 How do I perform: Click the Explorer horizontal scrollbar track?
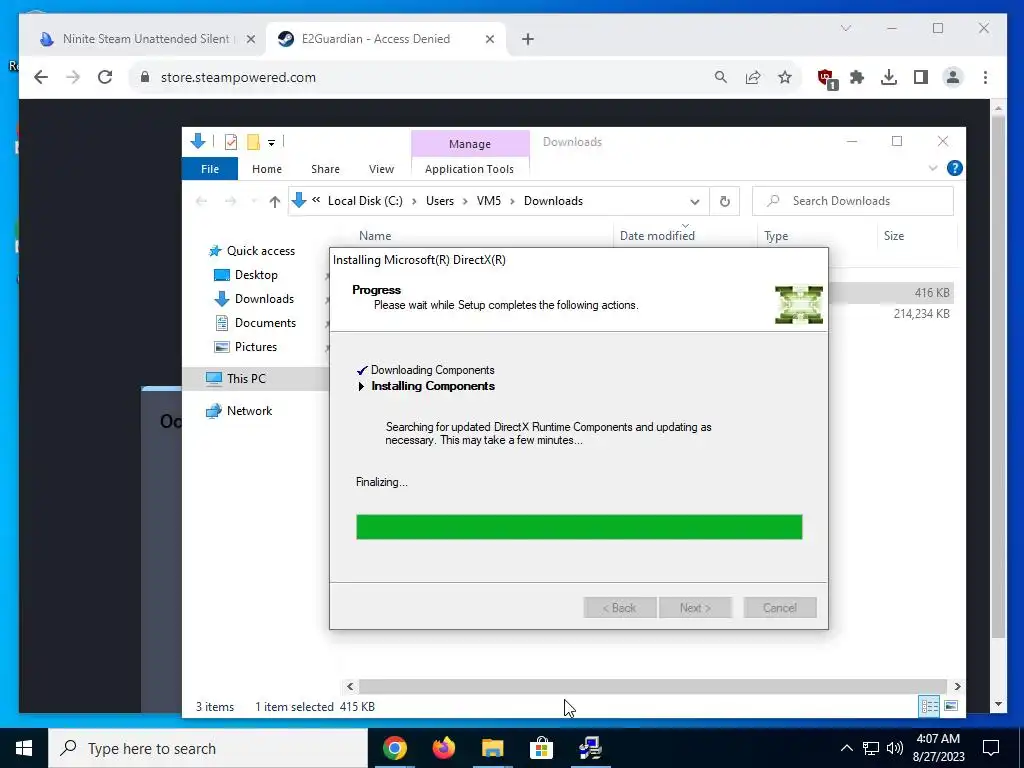pyautogui.click(x=653, y=686)
